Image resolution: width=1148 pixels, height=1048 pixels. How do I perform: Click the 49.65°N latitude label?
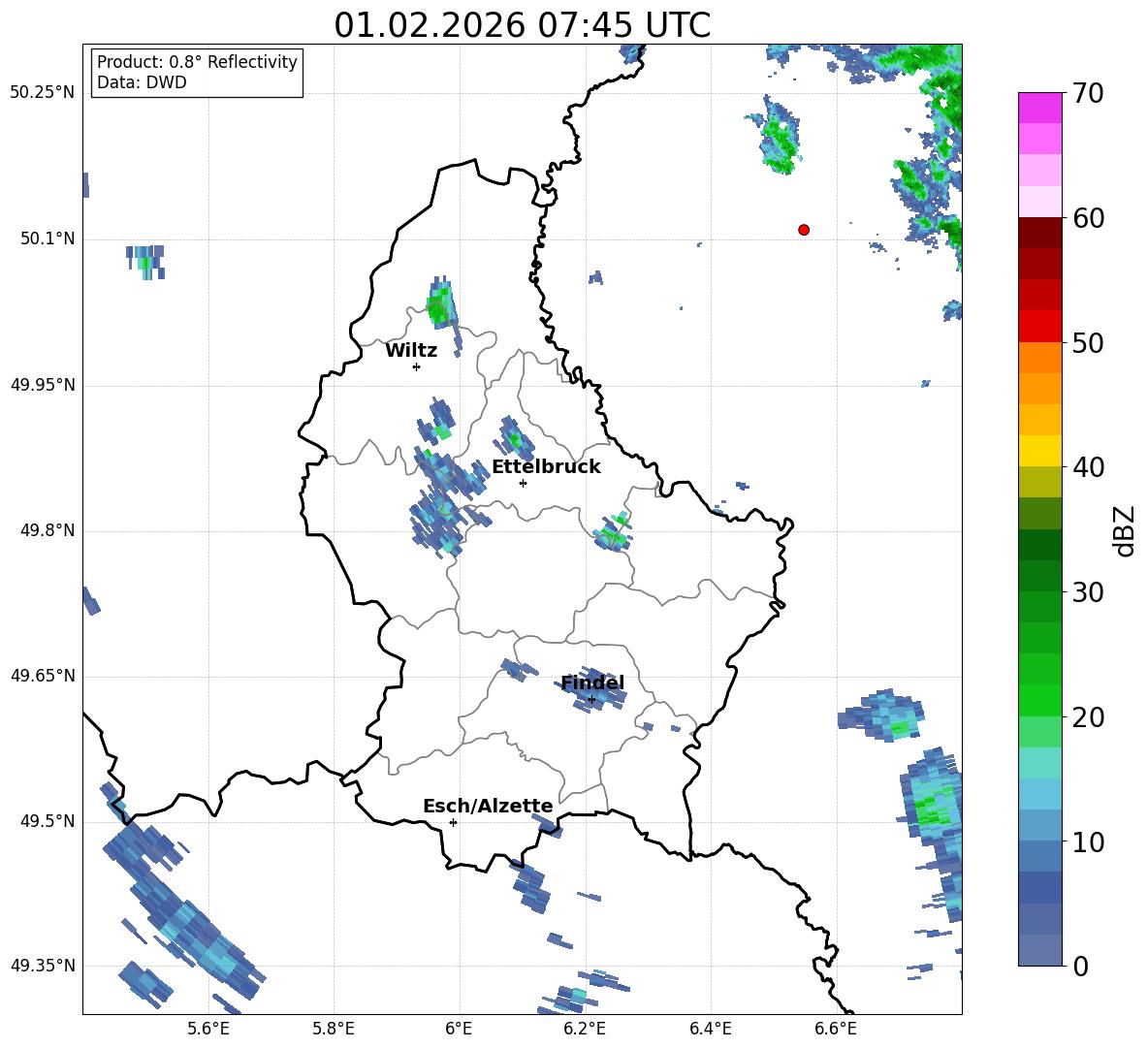coord(42,676)
